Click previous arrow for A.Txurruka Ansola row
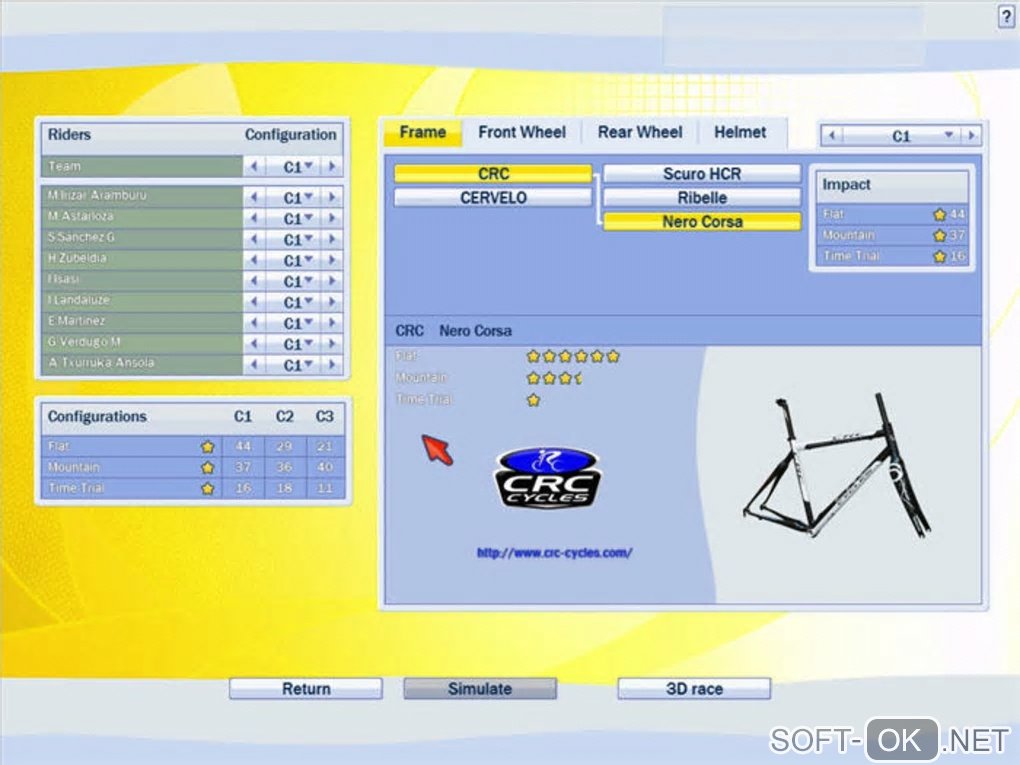 [x=254, y=364]
